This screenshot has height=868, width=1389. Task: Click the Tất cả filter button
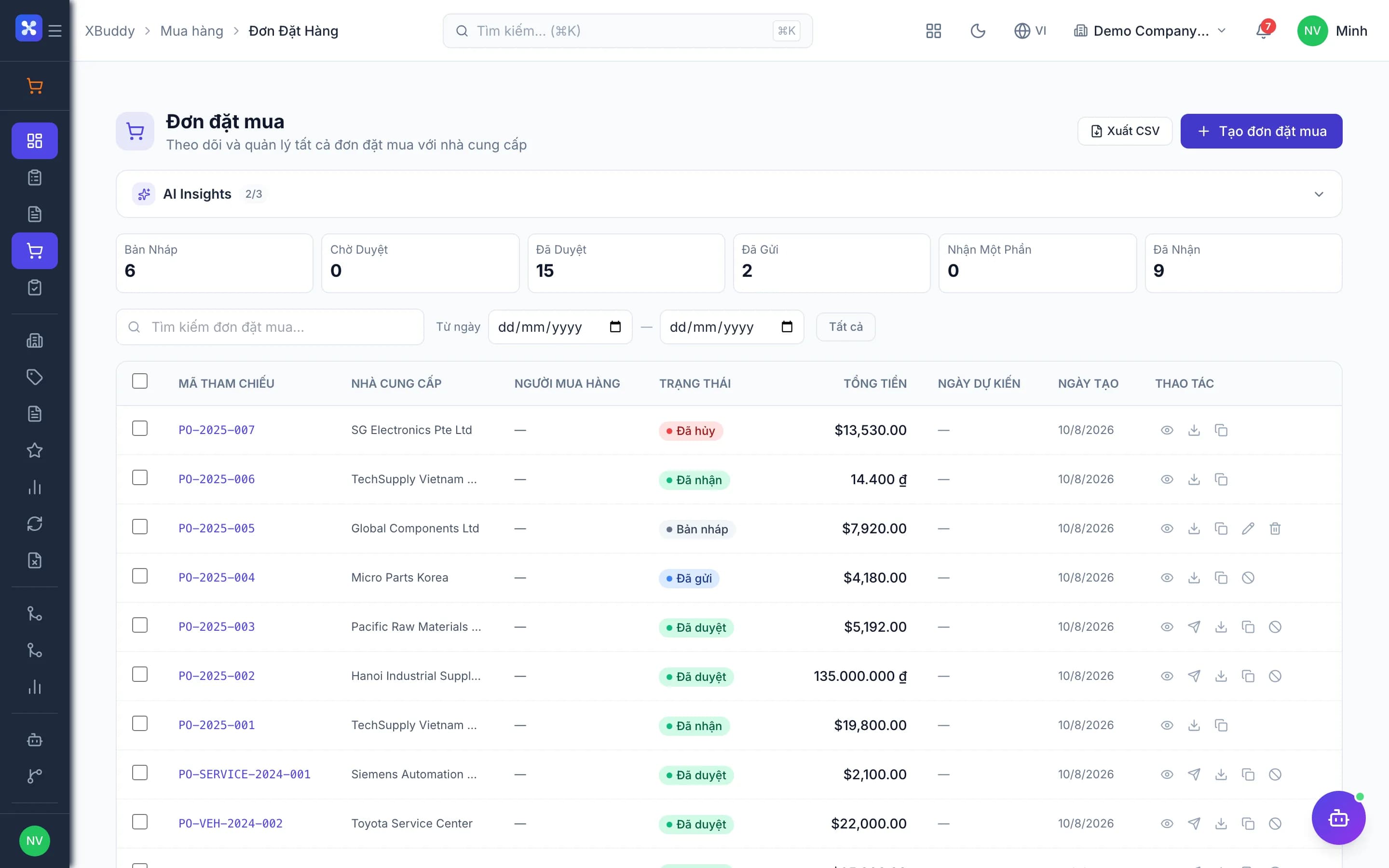(x=845, y=326)
